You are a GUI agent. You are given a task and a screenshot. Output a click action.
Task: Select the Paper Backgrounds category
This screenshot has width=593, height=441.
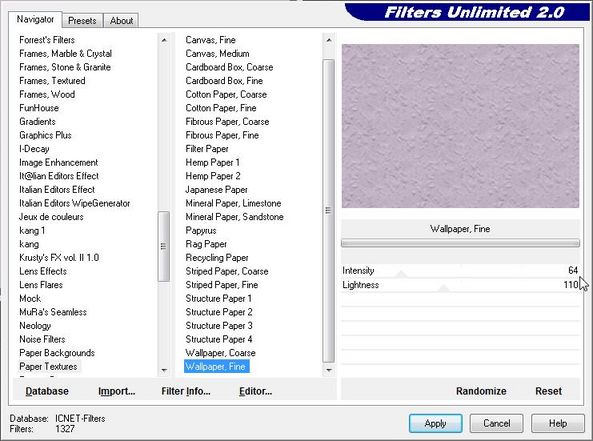[x=57, y=353]
